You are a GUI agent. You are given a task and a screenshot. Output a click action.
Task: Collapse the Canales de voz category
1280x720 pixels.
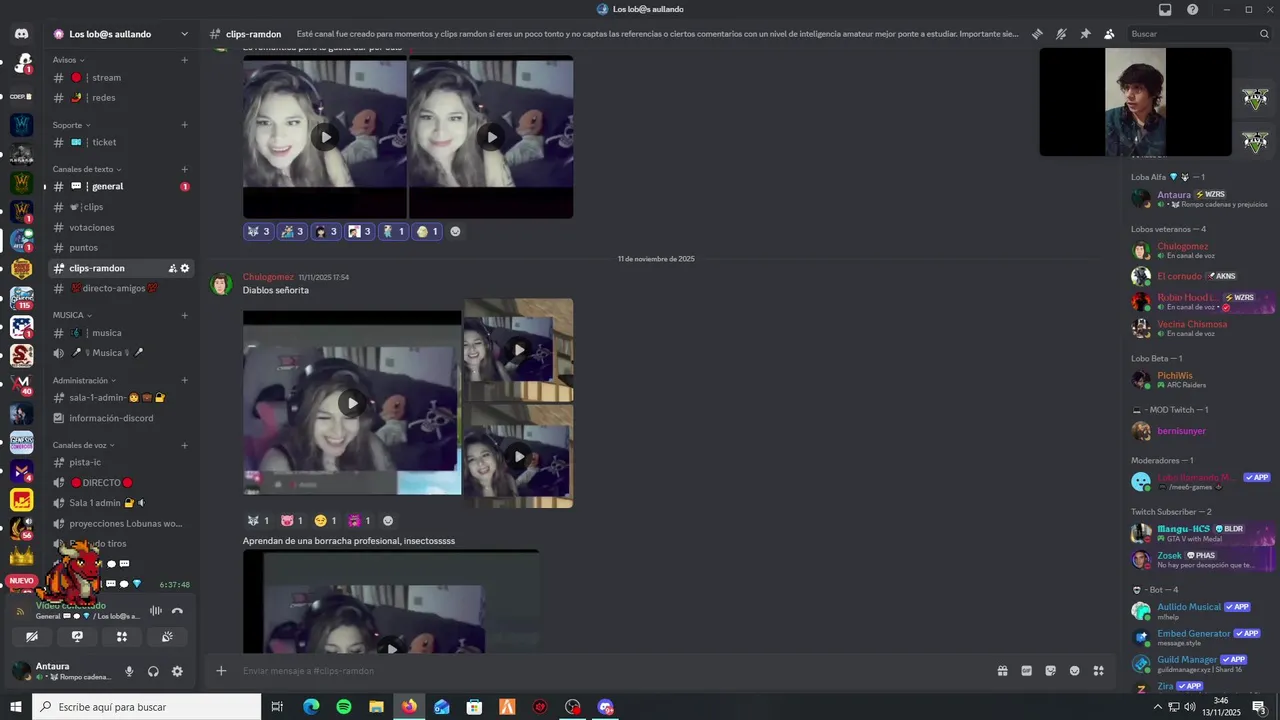pos(84,445)
